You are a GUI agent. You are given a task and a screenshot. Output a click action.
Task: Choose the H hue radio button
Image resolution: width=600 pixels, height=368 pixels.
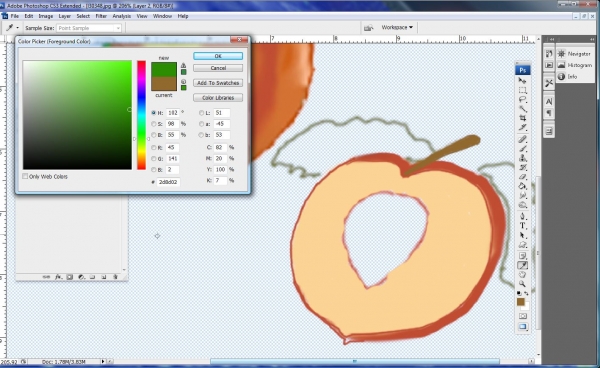coord(153,113)
